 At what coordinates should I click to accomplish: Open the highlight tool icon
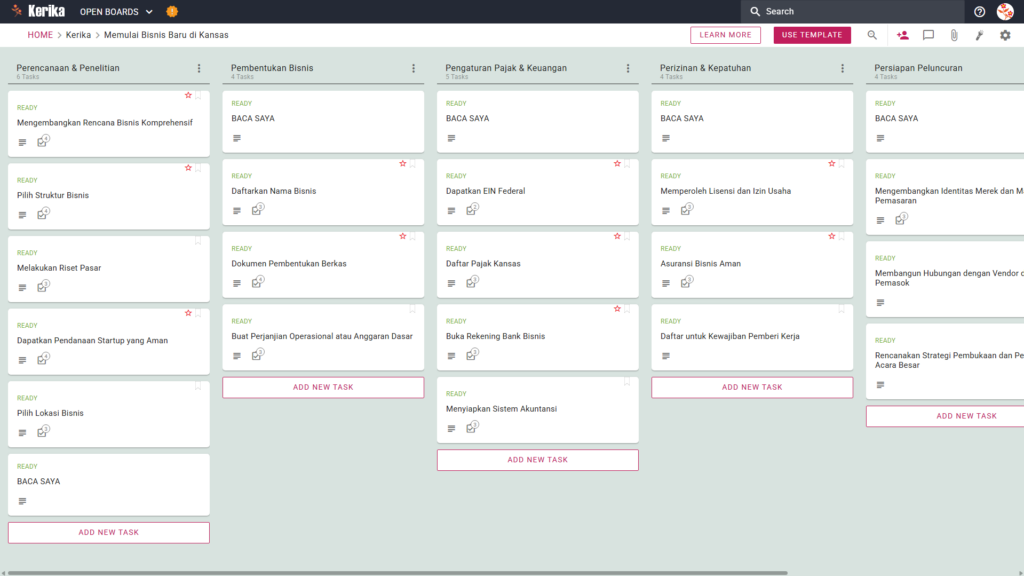click(980, 35)
